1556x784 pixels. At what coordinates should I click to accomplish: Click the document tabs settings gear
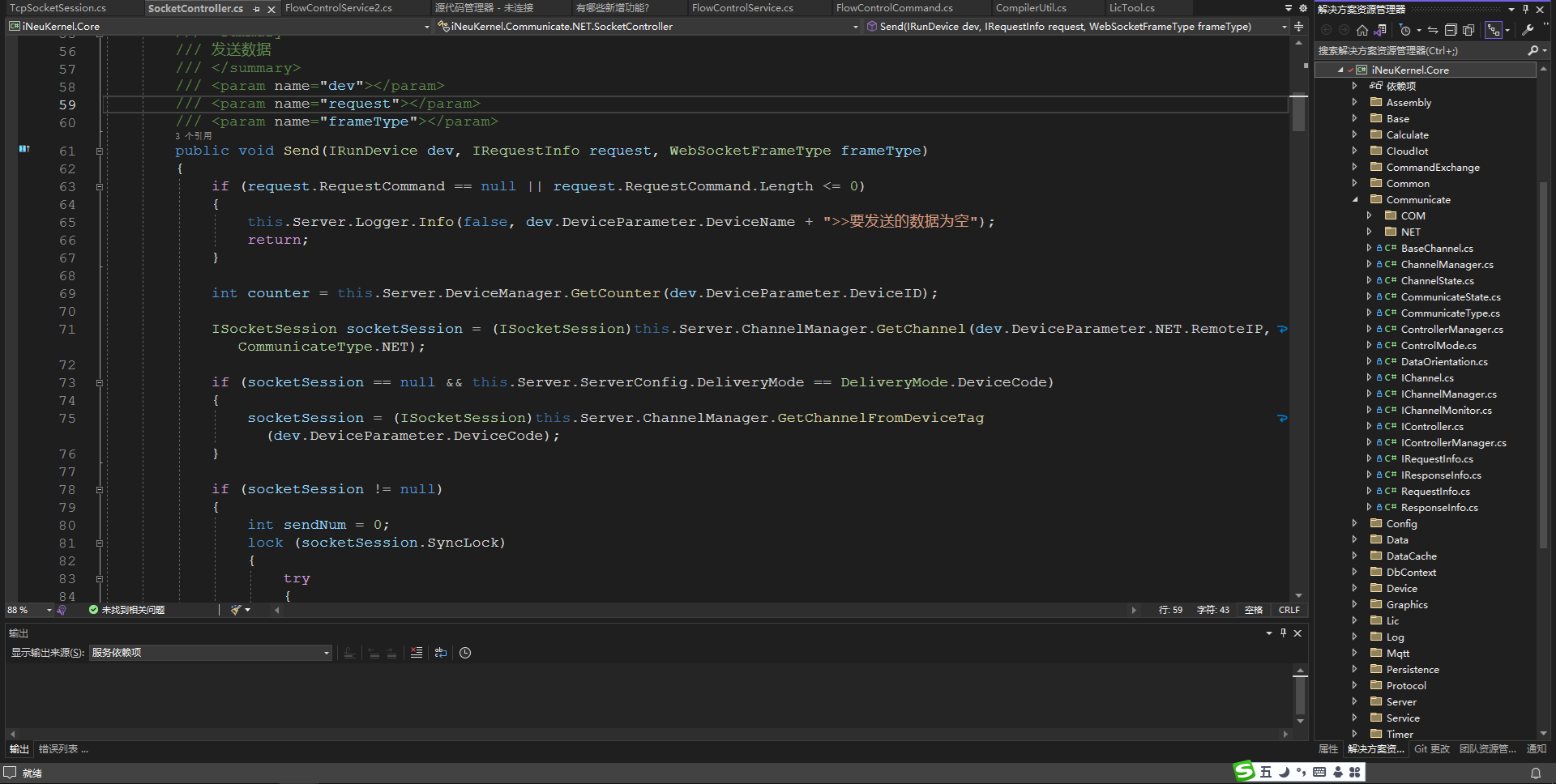1303,8
